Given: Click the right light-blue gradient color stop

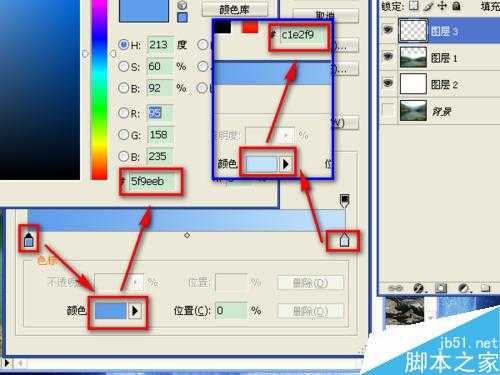Looking at the screenshot, I should click(x=344, y=240).
